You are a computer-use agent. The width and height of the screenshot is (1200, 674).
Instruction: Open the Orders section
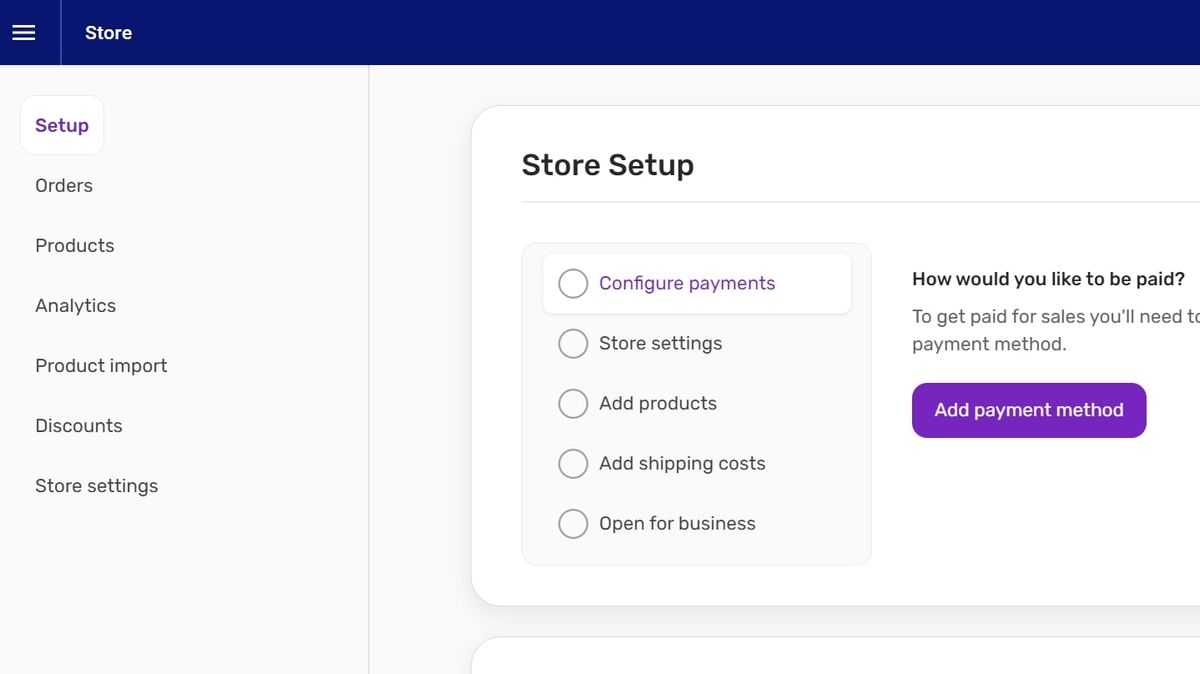click(63, 185)
